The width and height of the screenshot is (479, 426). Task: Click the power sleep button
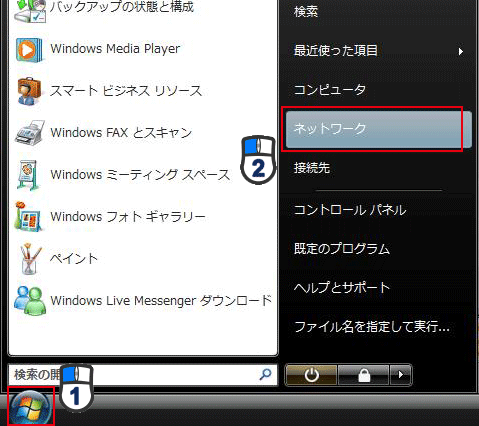311,375
